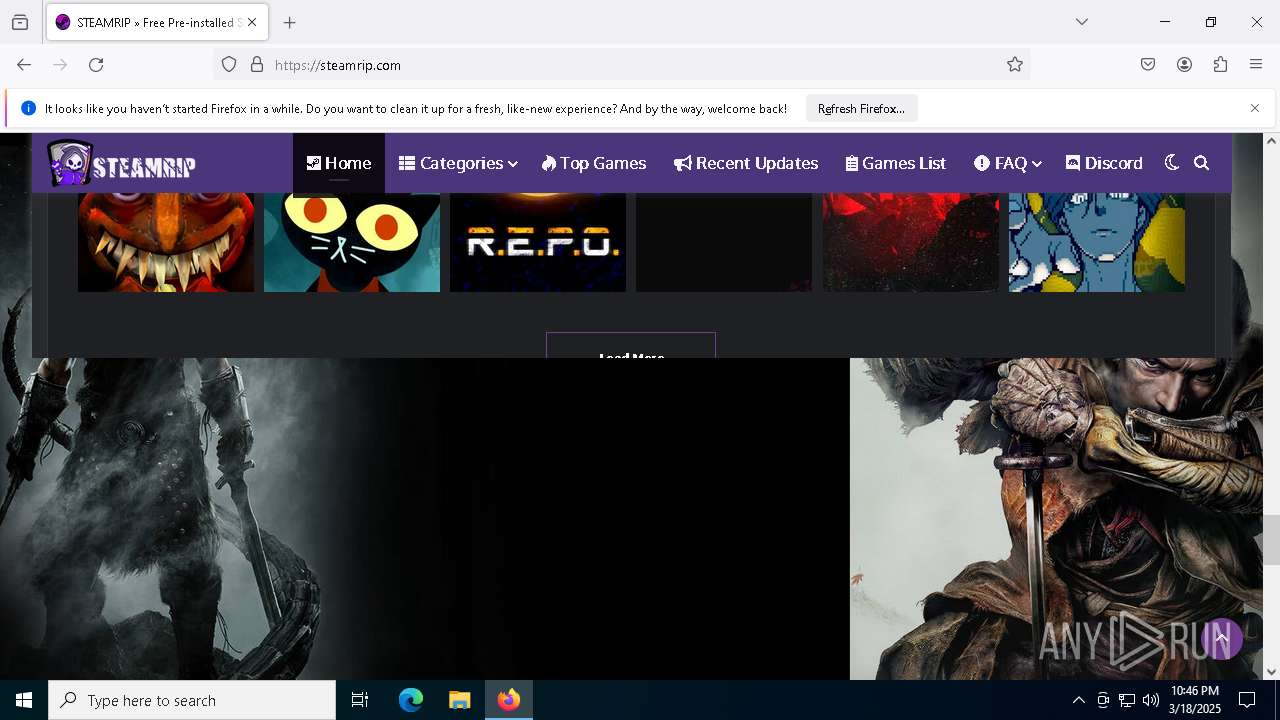Reload the current page
This screenshot has height=720, width=1280.
pos(96,65)
